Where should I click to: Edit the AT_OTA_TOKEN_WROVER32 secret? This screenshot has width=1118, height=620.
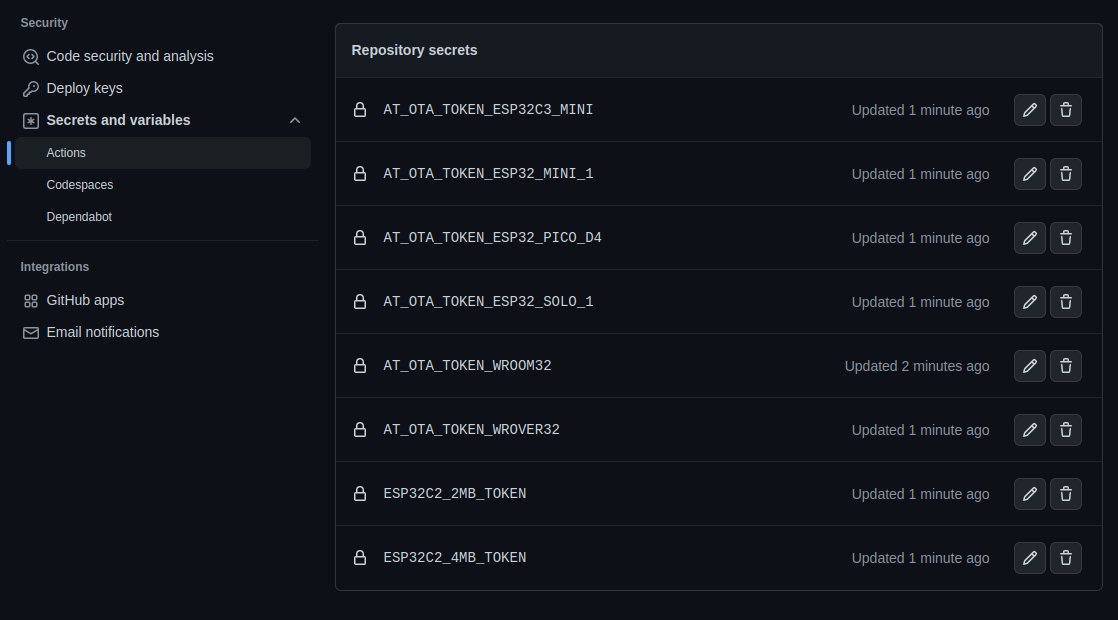pyautogui.click(x=1029, y=429)
